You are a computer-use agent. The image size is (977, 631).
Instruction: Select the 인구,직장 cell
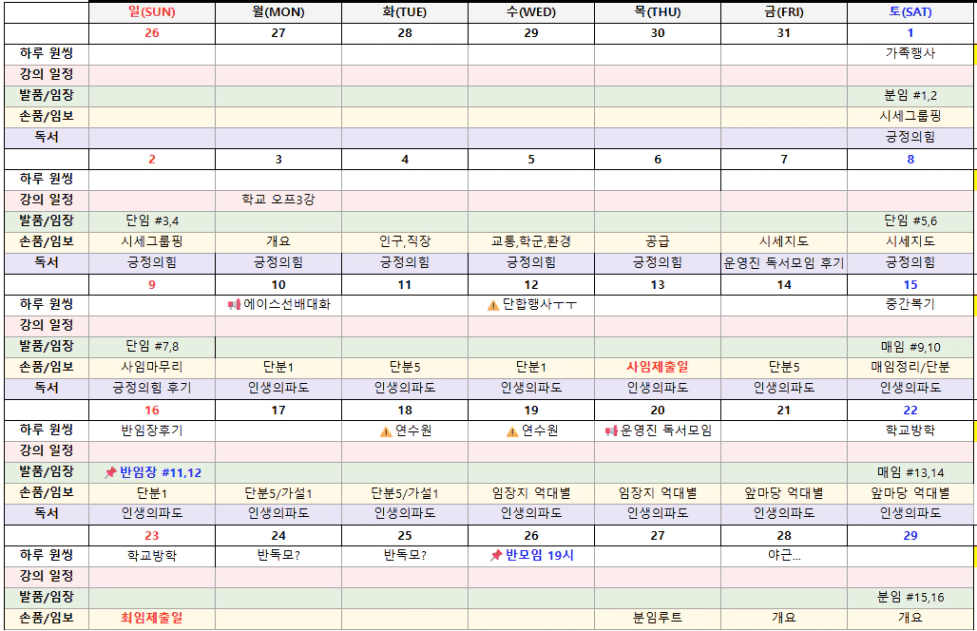(x=405, y=242)
